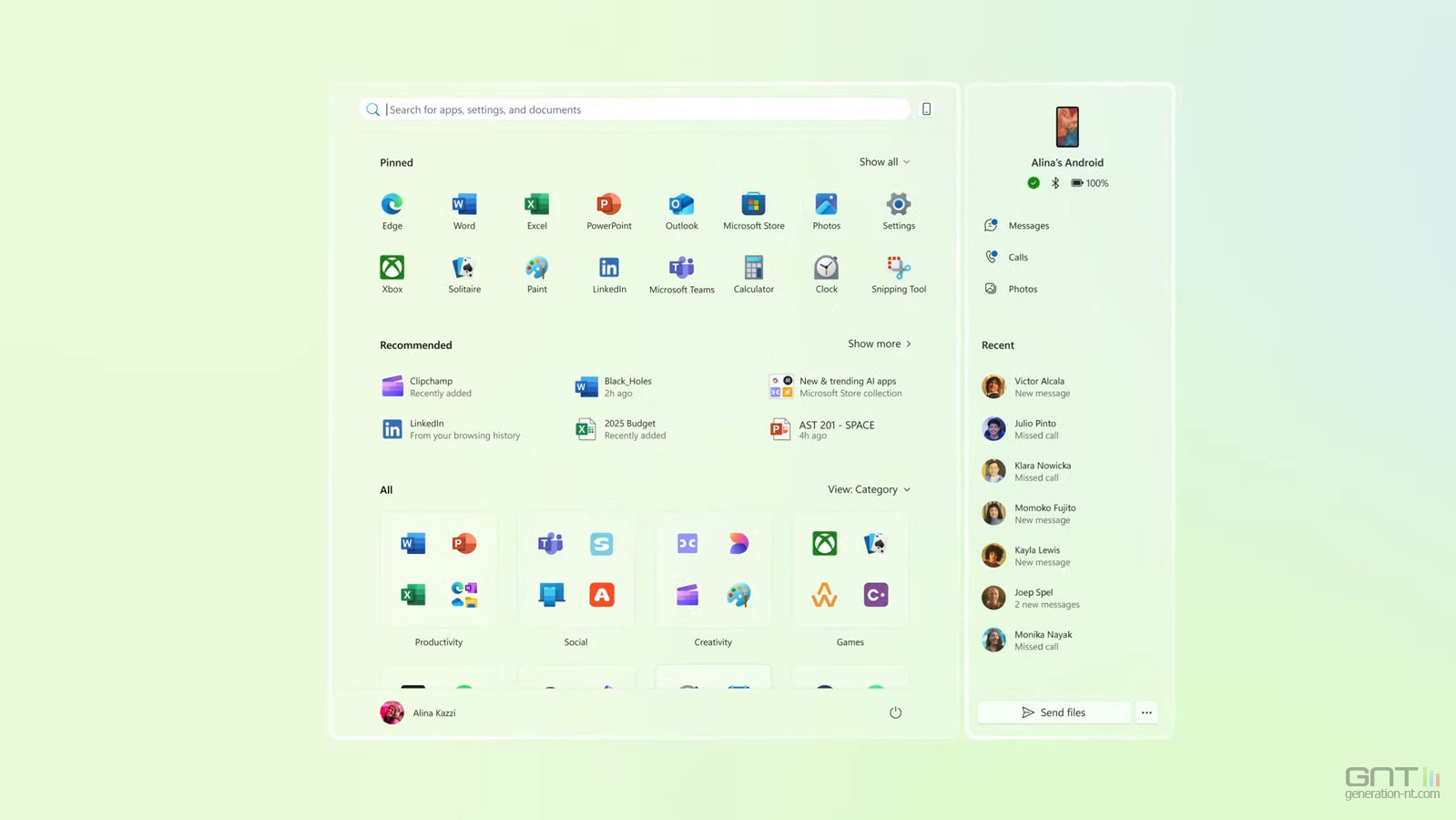Launch Teams in the Social group
Screen dimensions: 1456x820
pos(550,543)
